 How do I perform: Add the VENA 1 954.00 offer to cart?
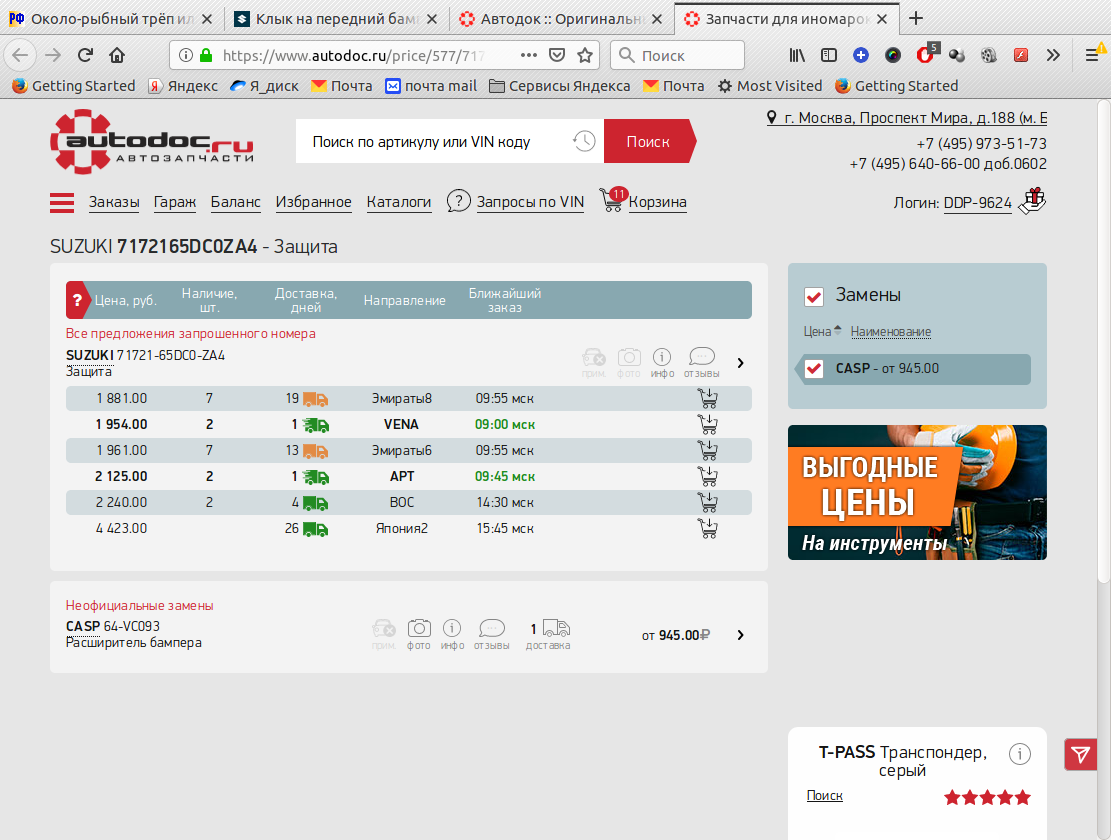[x=708, y=425]
